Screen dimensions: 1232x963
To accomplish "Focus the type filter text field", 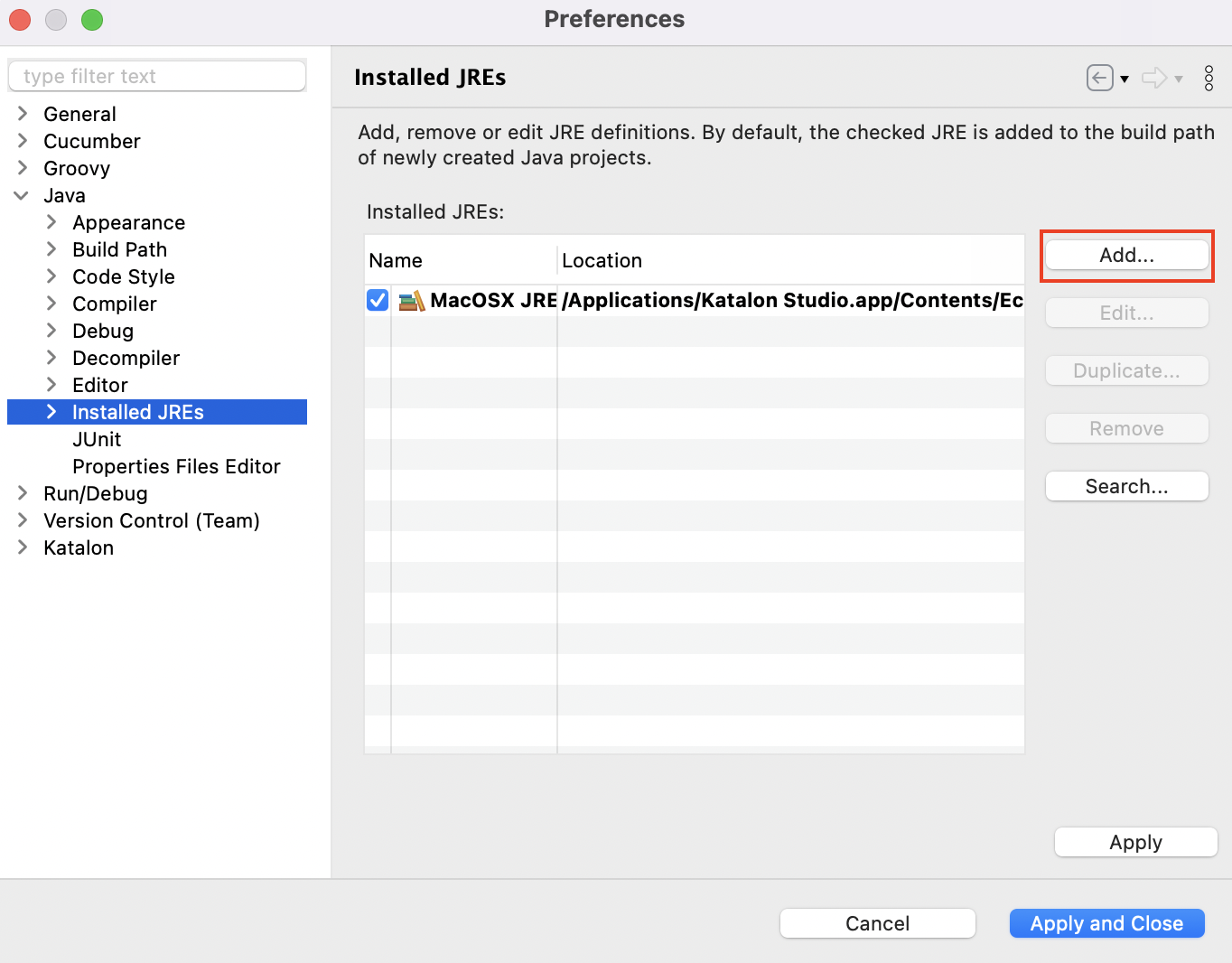I will click(157, 76).
